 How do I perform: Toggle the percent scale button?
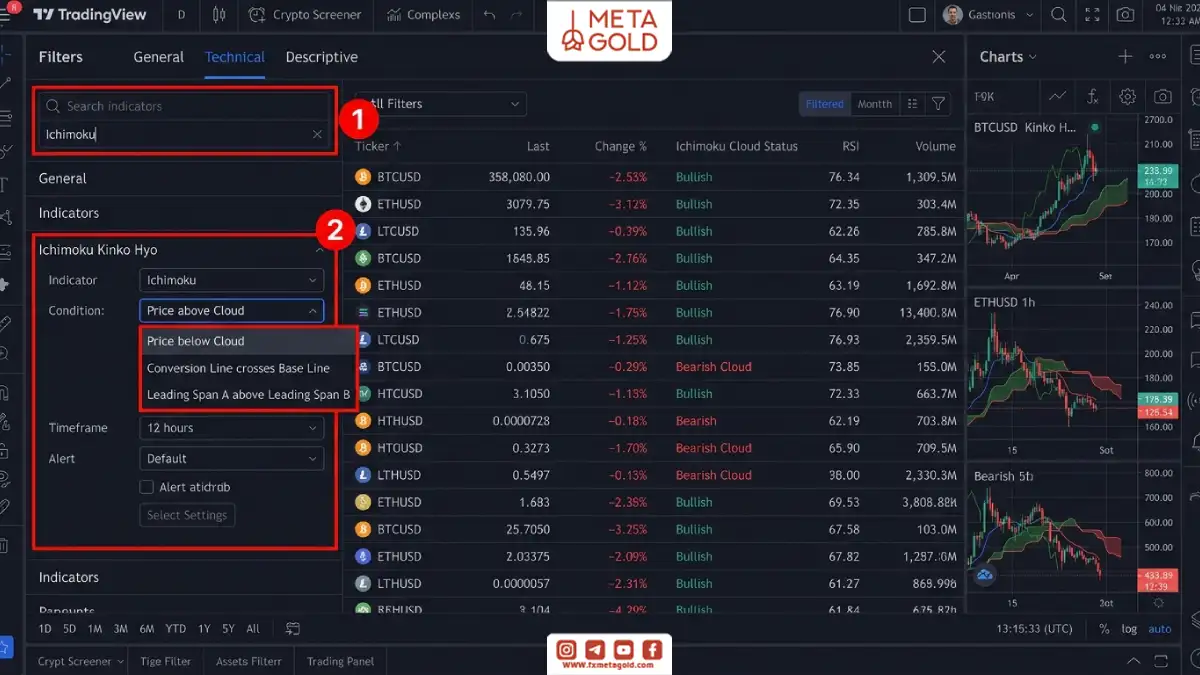pos(1104,629)
